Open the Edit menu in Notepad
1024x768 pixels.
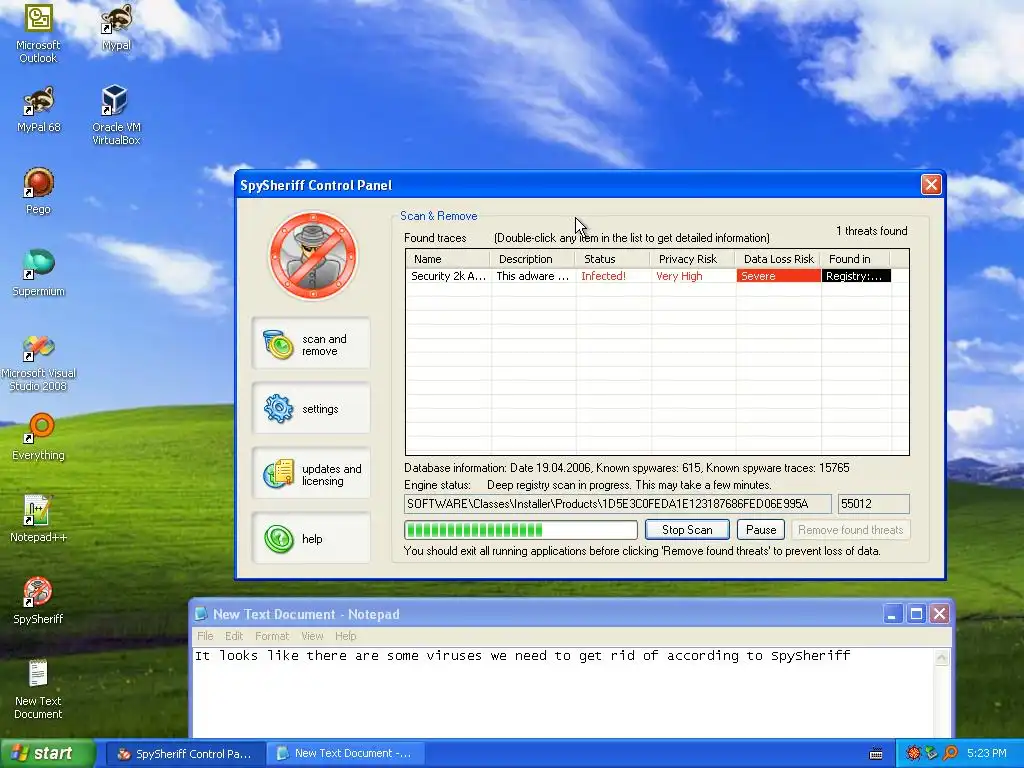(x=234, y=635)
